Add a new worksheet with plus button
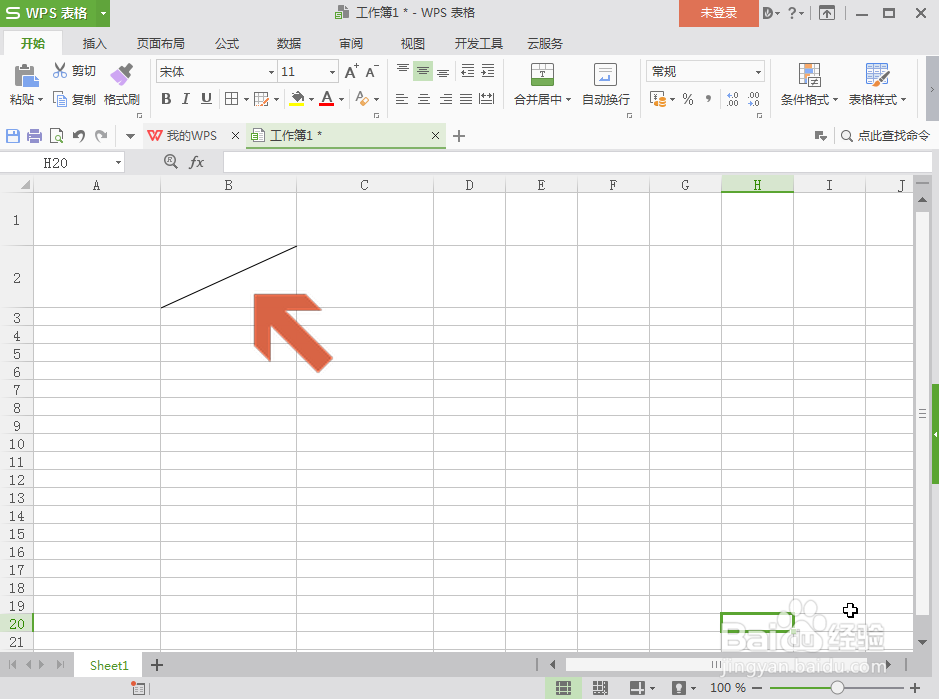This screenshot has width=939, height=699. [157, 665]
